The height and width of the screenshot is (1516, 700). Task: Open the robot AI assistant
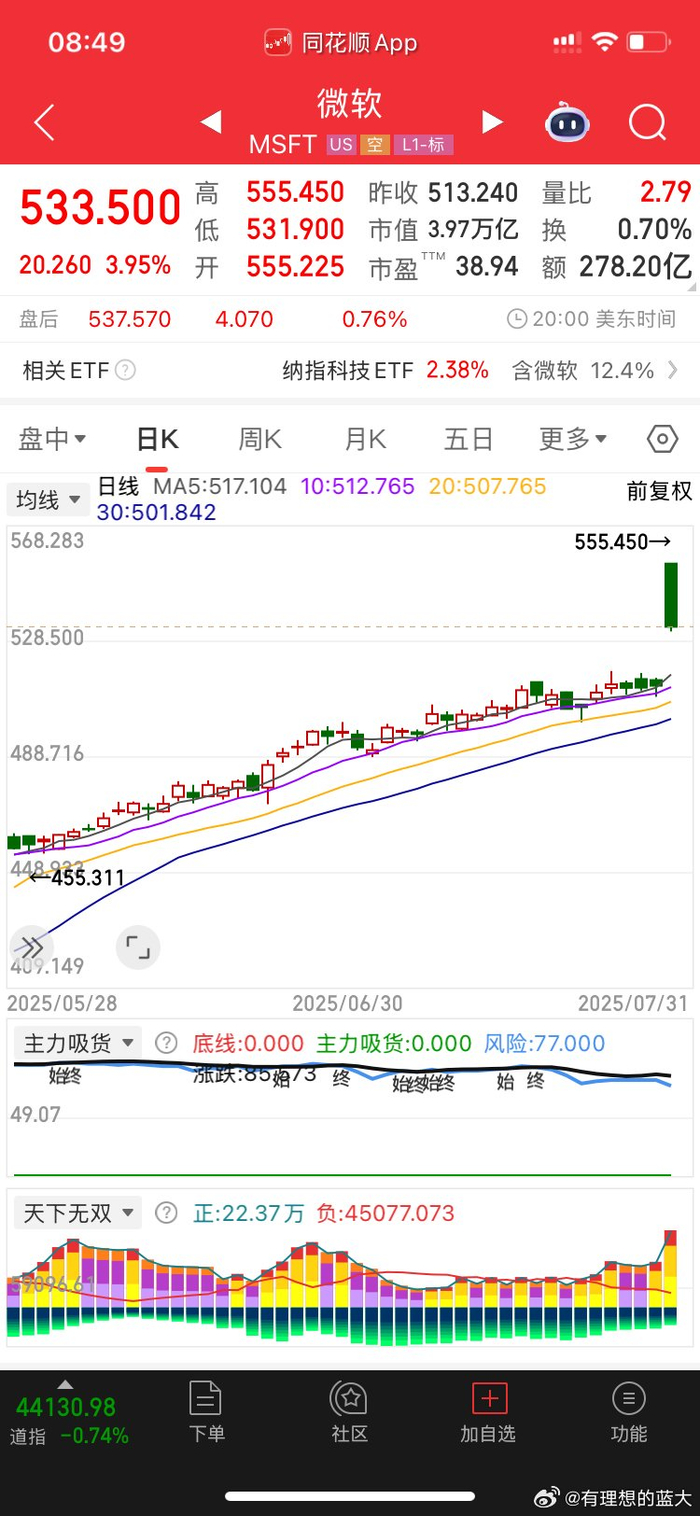[567, 122]
